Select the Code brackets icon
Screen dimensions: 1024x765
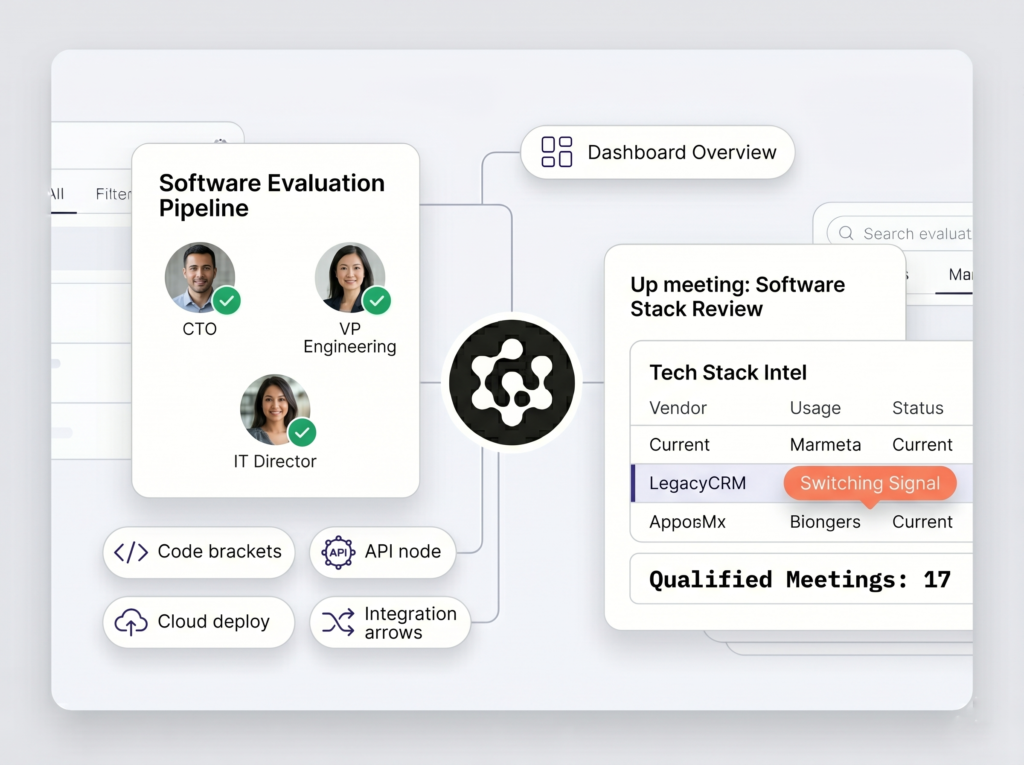point(131,552)
